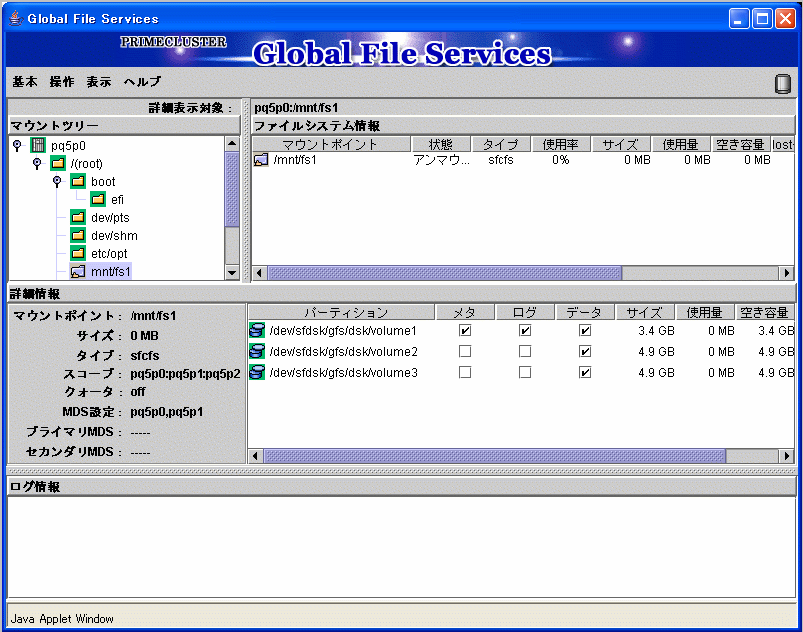Collapse the boot tree node
This screenshot has height=632, width=803.
pyautogui.click(x=57, y=181)
